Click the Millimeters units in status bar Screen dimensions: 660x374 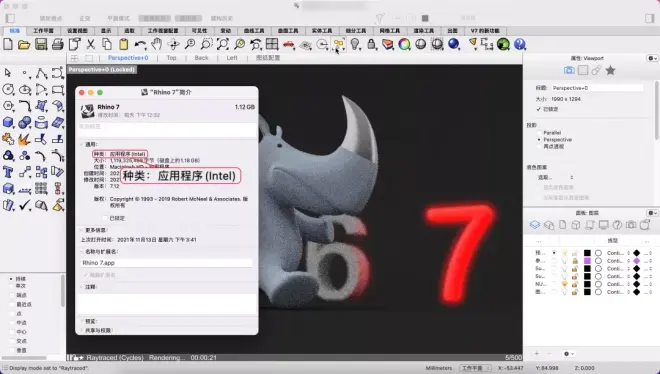point(438,368)
